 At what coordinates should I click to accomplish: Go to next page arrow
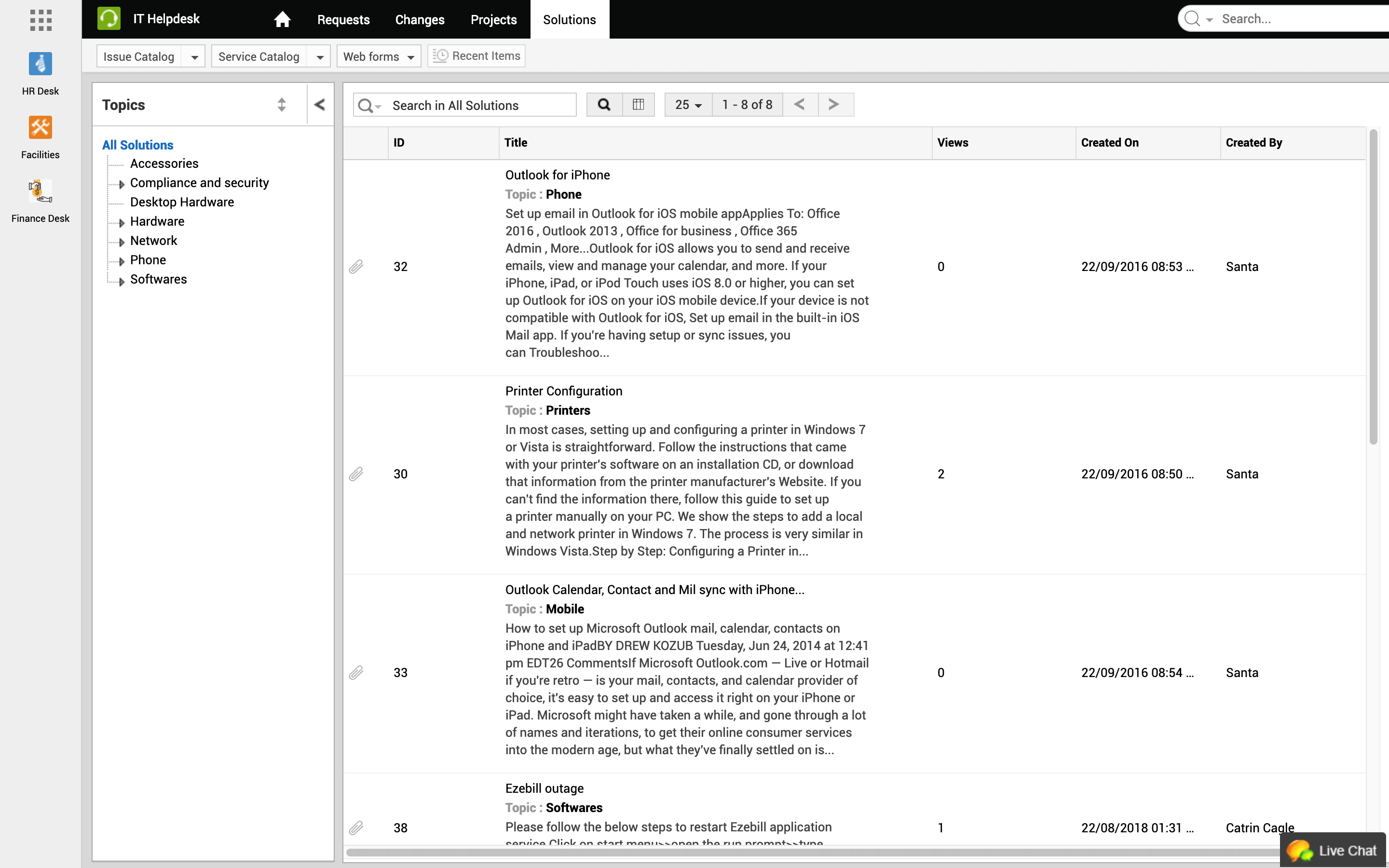tap(834, 105)
